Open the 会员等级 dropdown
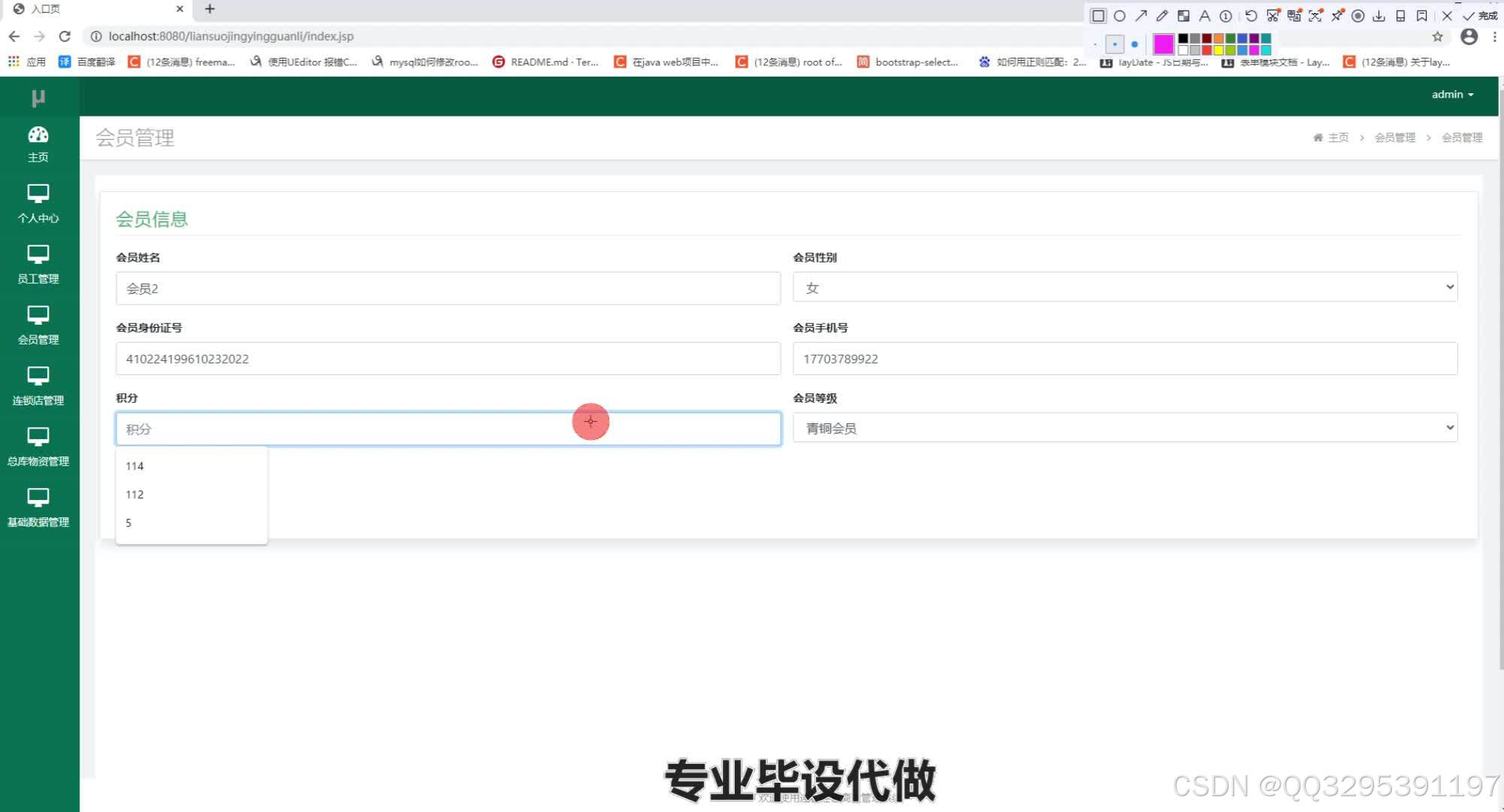The width and height of the screenshot is (1504, 812). tap(1125, 428)
